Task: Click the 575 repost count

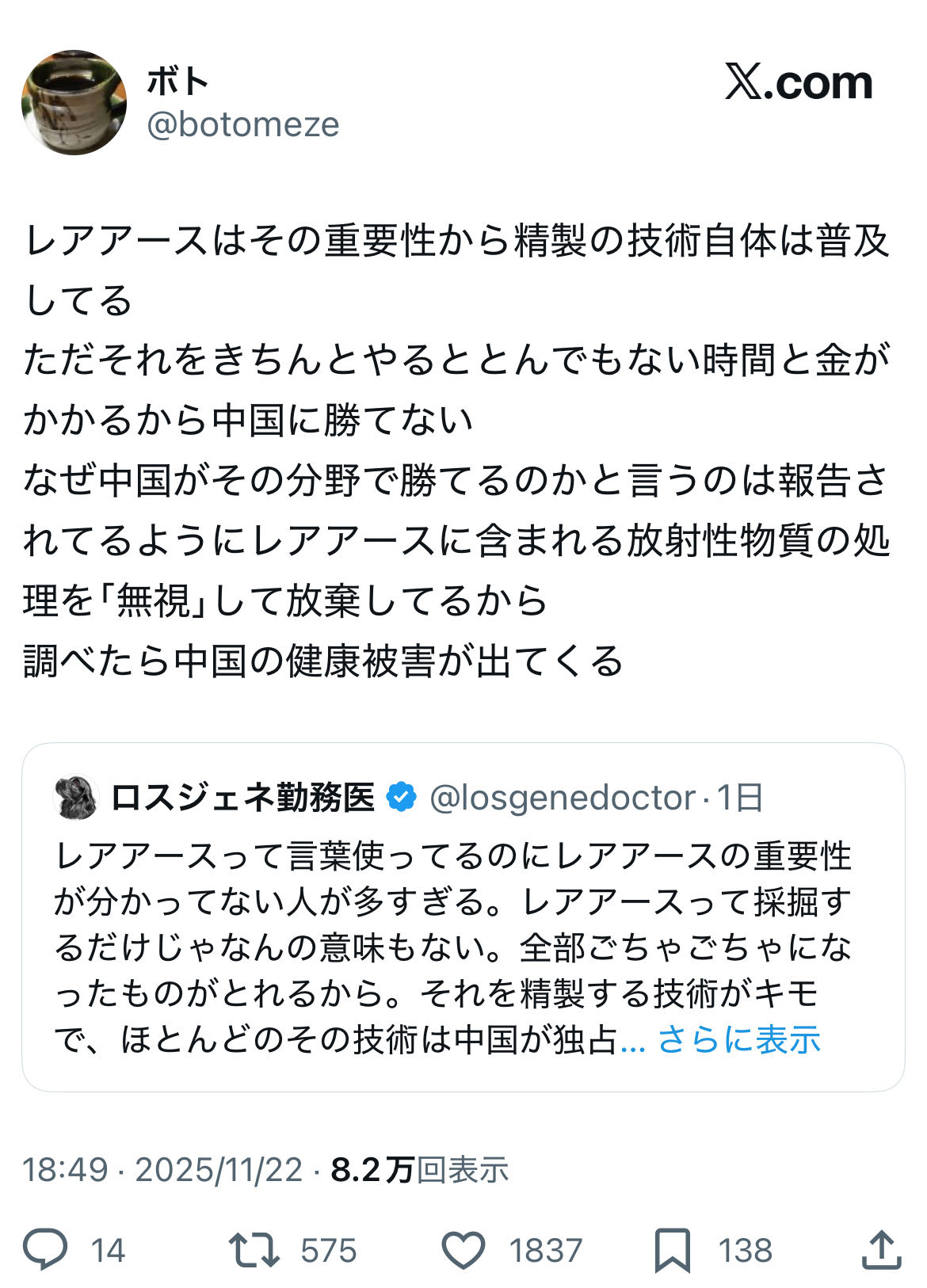Action: point(329,1251)
